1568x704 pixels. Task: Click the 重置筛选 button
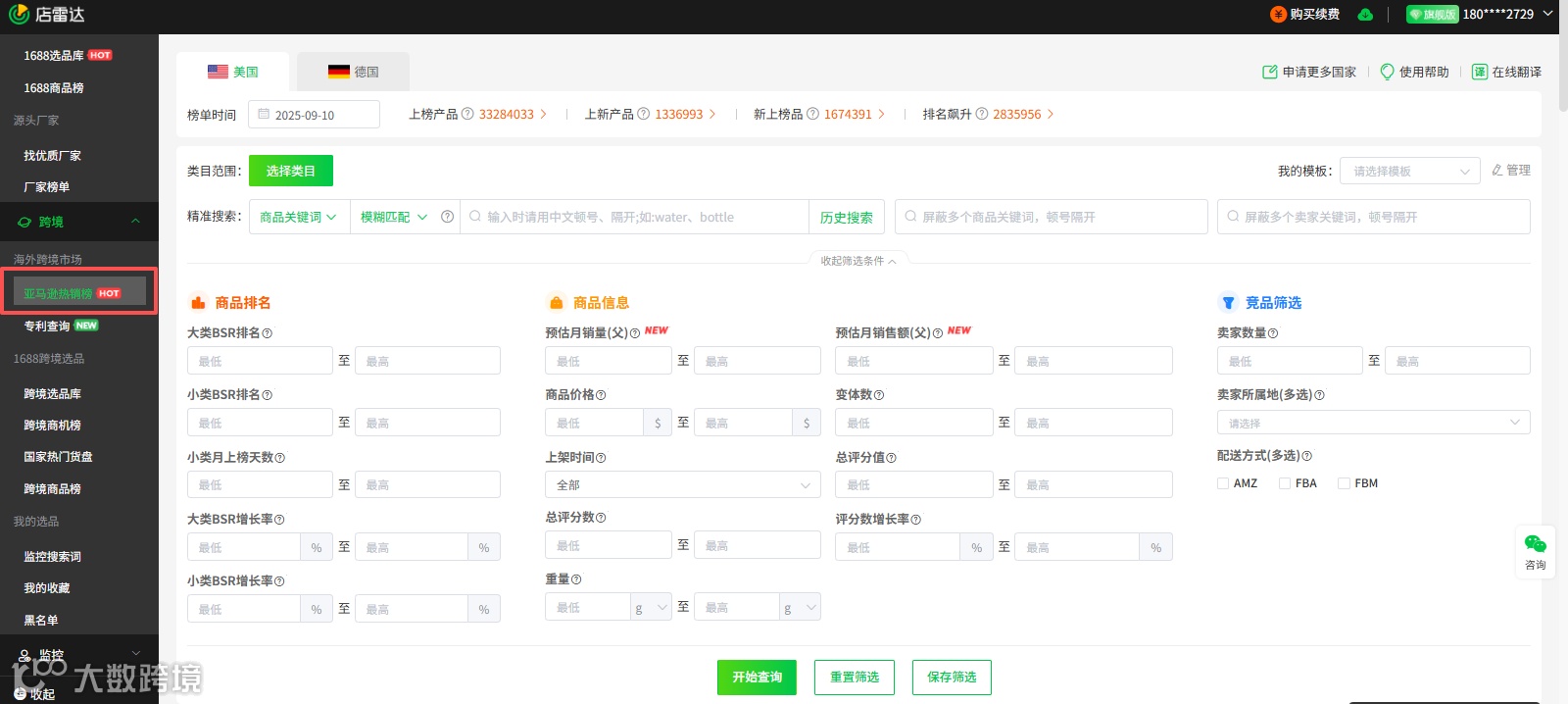click(855, 677)
